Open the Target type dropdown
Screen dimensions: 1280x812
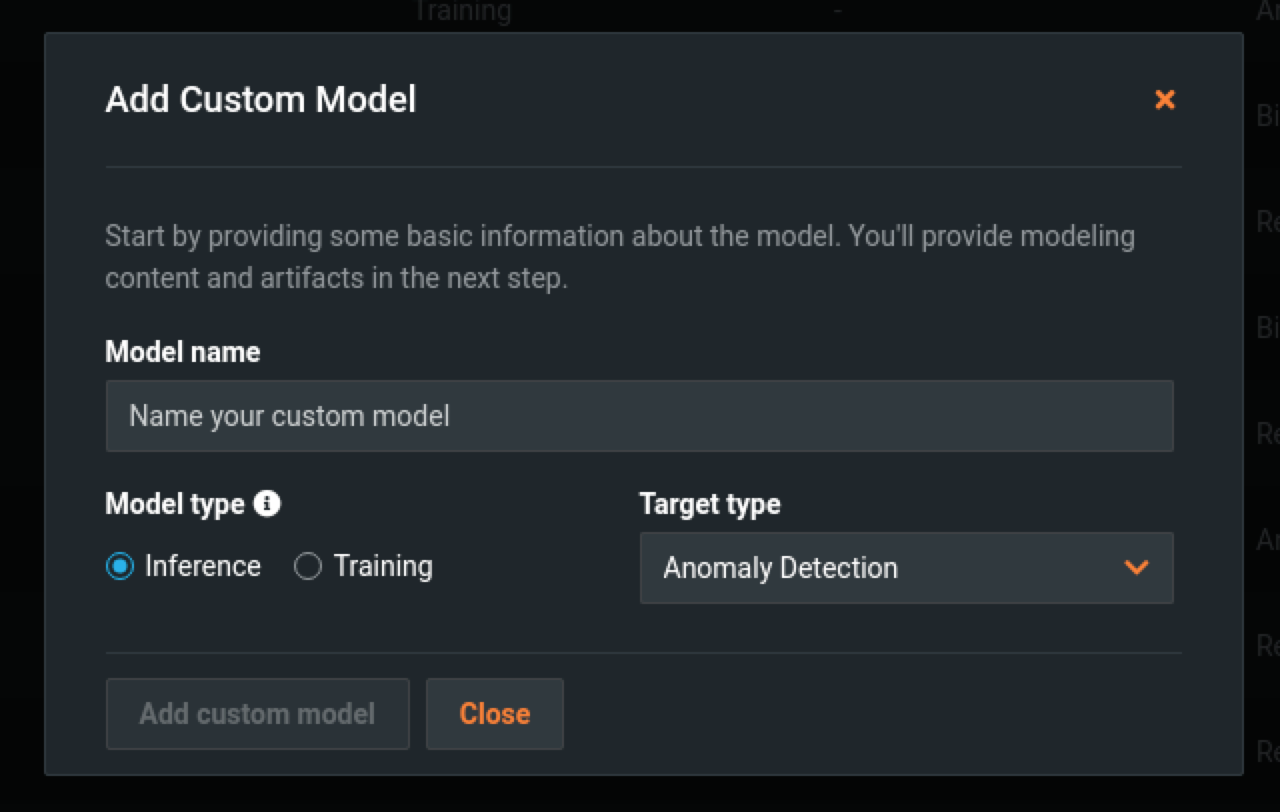[x=906, y=568]
